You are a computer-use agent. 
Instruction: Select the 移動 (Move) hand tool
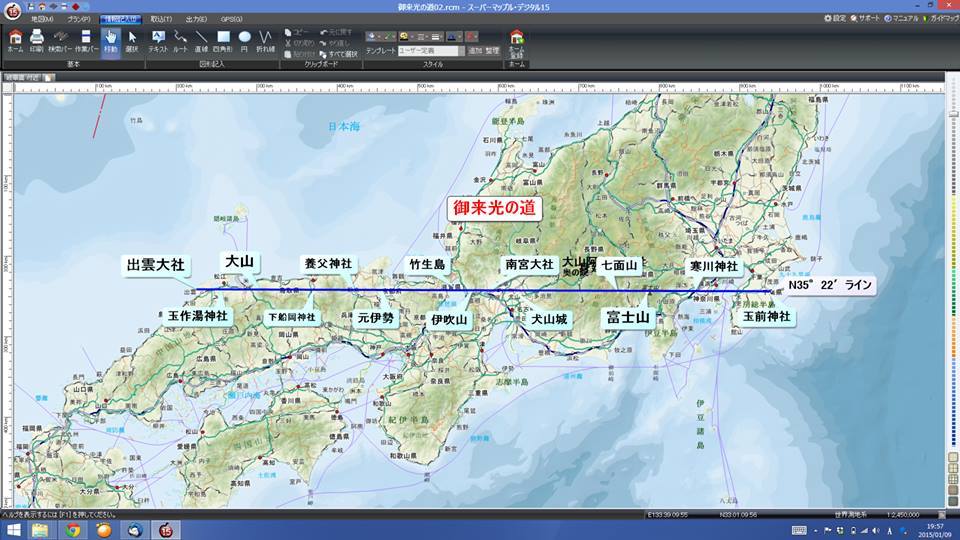coord(110,40)
